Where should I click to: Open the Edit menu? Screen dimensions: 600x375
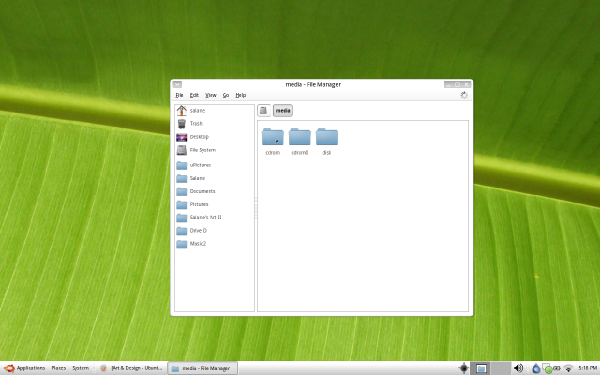tap(194, 95)
